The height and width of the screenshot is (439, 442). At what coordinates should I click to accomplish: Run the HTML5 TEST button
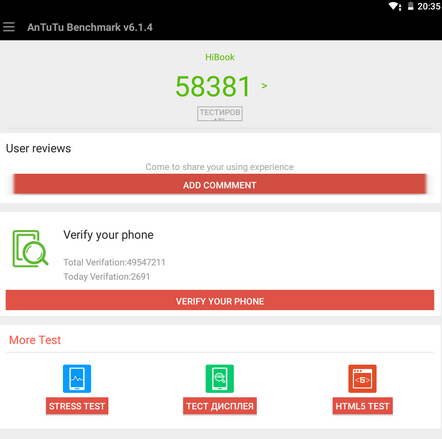(362, 406)
